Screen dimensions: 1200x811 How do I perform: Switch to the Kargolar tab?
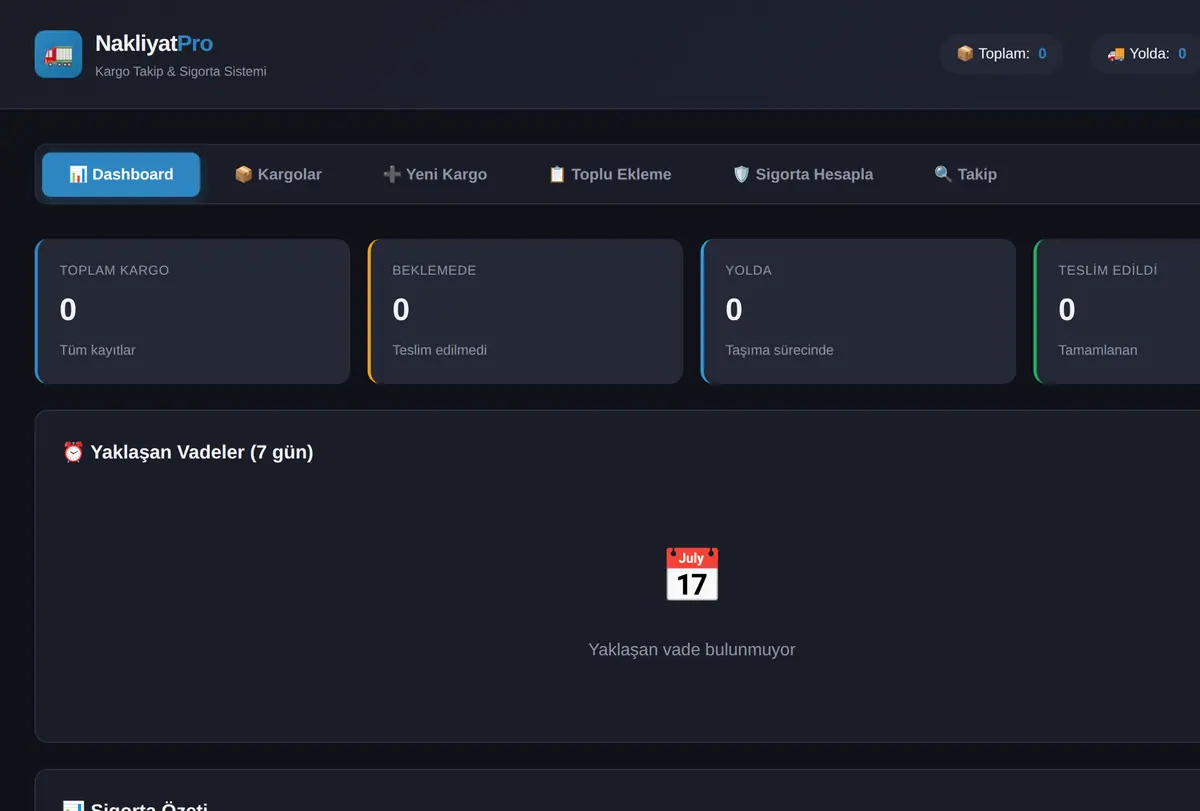coord(278,174)
